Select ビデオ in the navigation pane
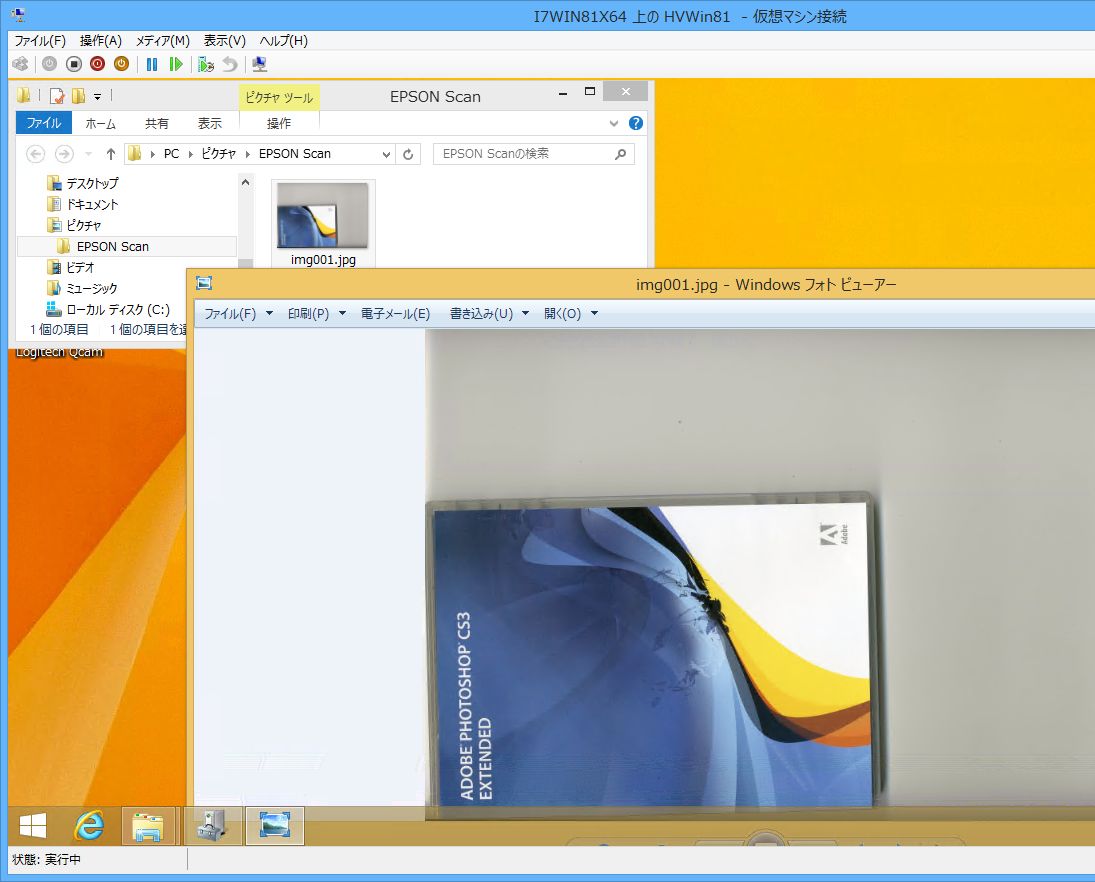 71,267
